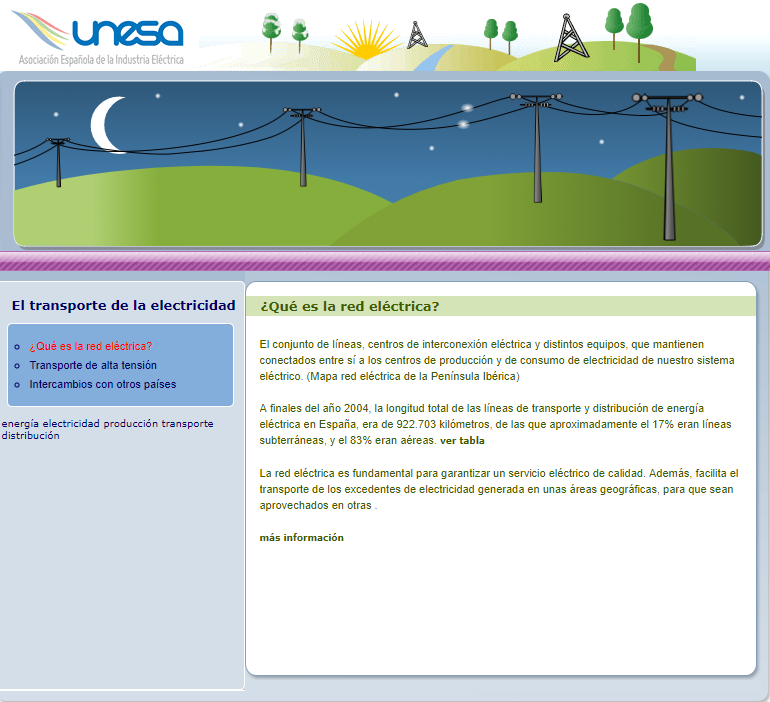This screenshot has height=702, width=770.
Task: Follow the 'ver tabla' link
Action: pos(462,441)
